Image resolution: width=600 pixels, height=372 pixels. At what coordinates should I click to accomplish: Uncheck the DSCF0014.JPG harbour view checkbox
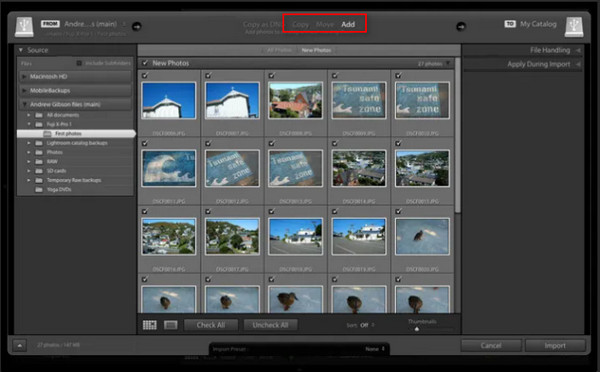pos(335,143)
